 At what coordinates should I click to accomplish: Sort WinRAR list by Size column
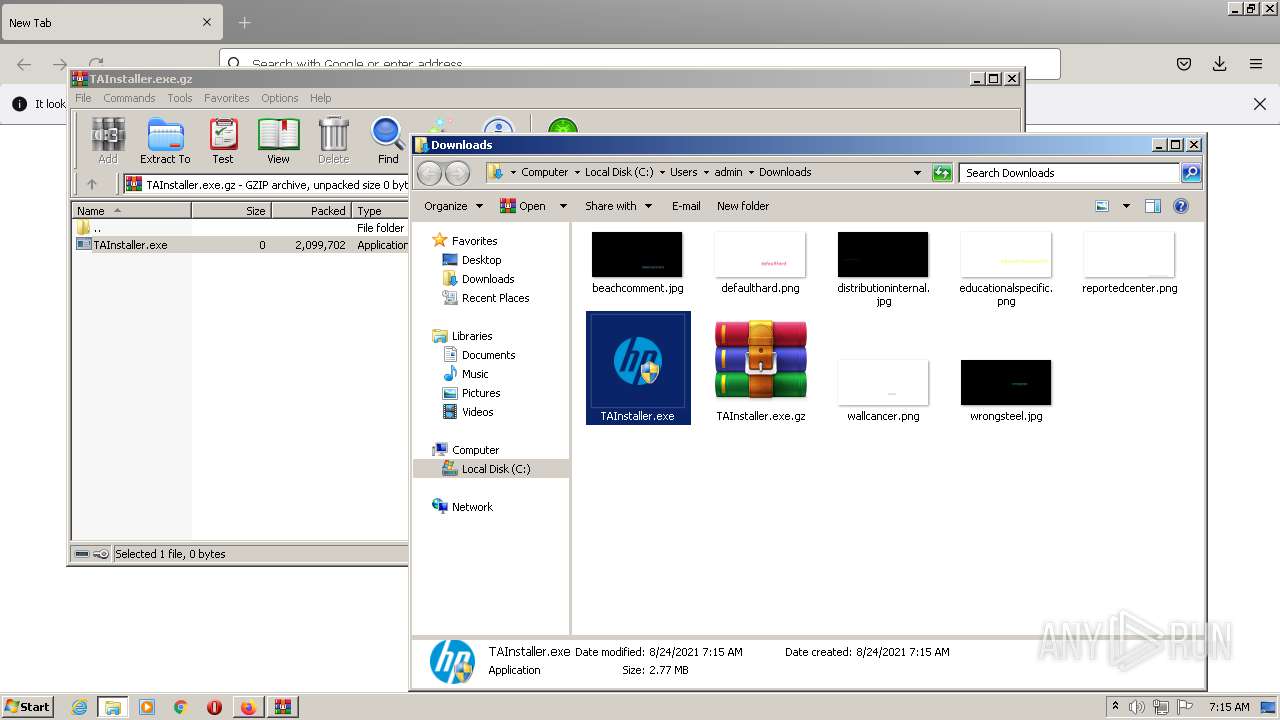231,211
